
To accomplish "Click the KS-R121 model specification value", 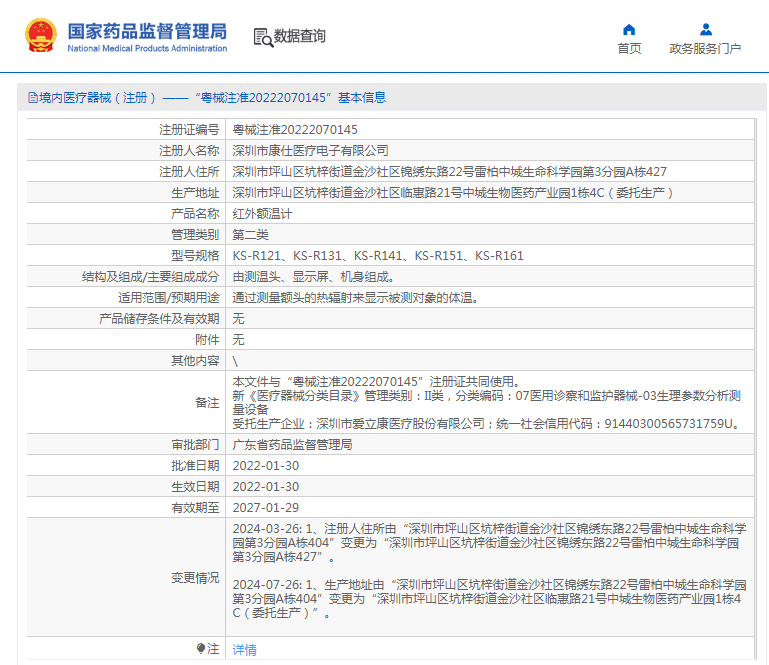I will (x=378, y=256).
